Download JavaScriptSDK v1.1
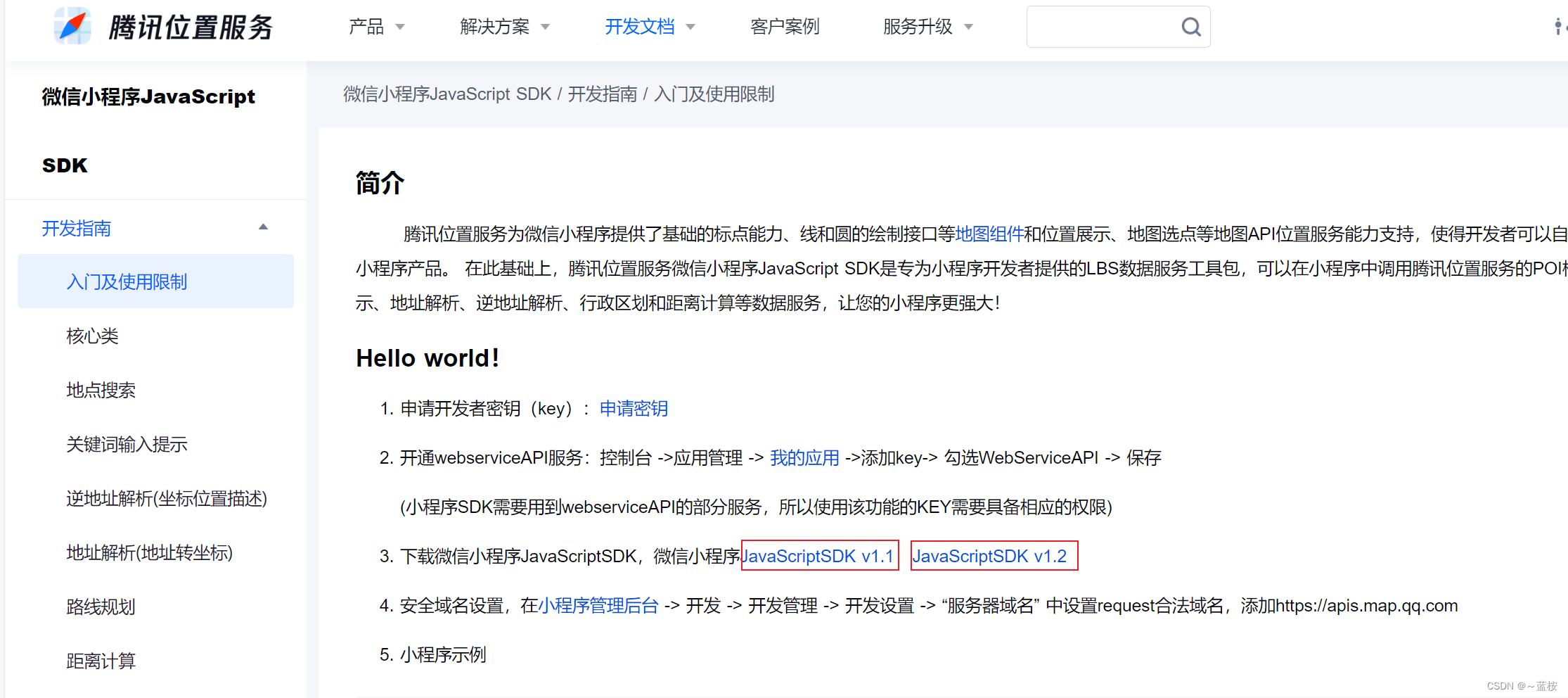This screenshot has width=1568, height=698. tap(818, 556)
